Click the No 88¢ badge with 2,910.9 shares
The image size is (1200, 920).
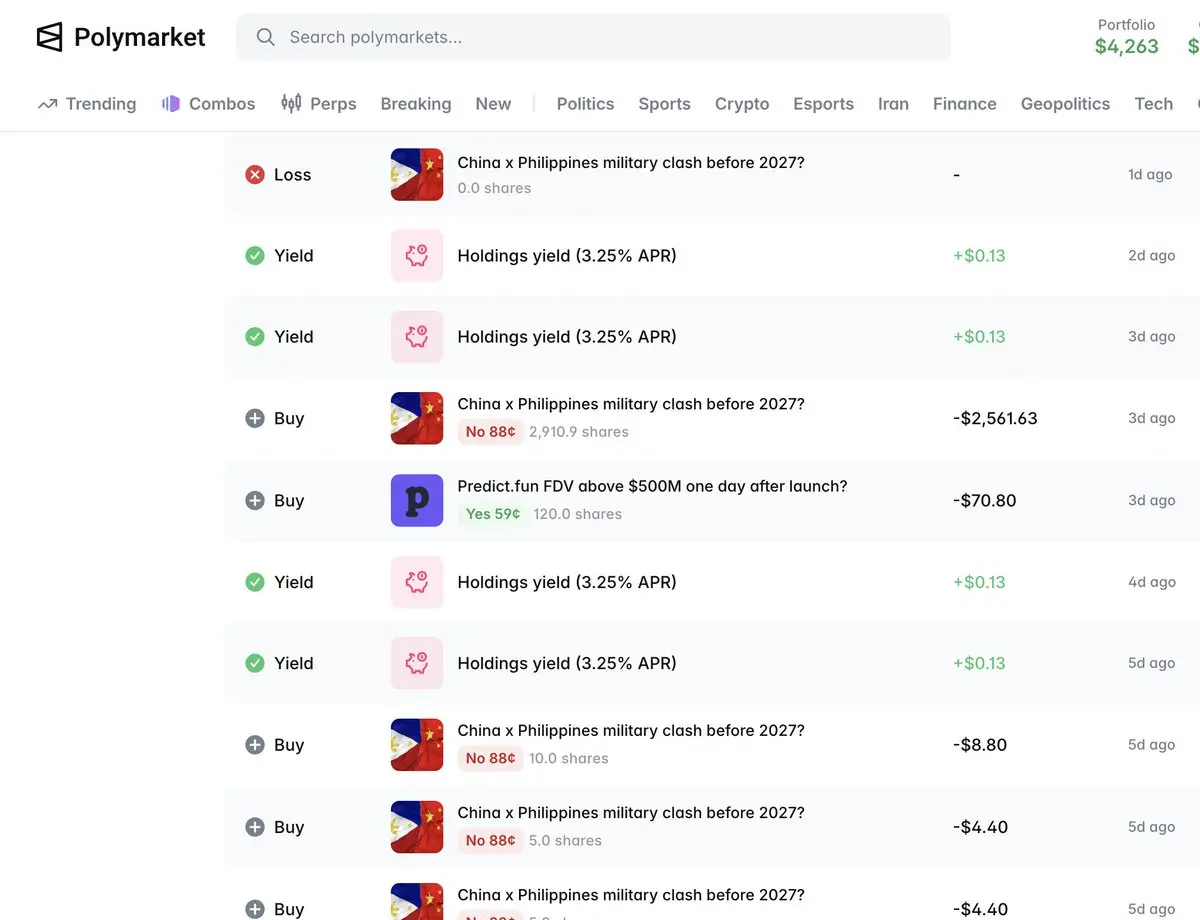(x=491, y=432)
